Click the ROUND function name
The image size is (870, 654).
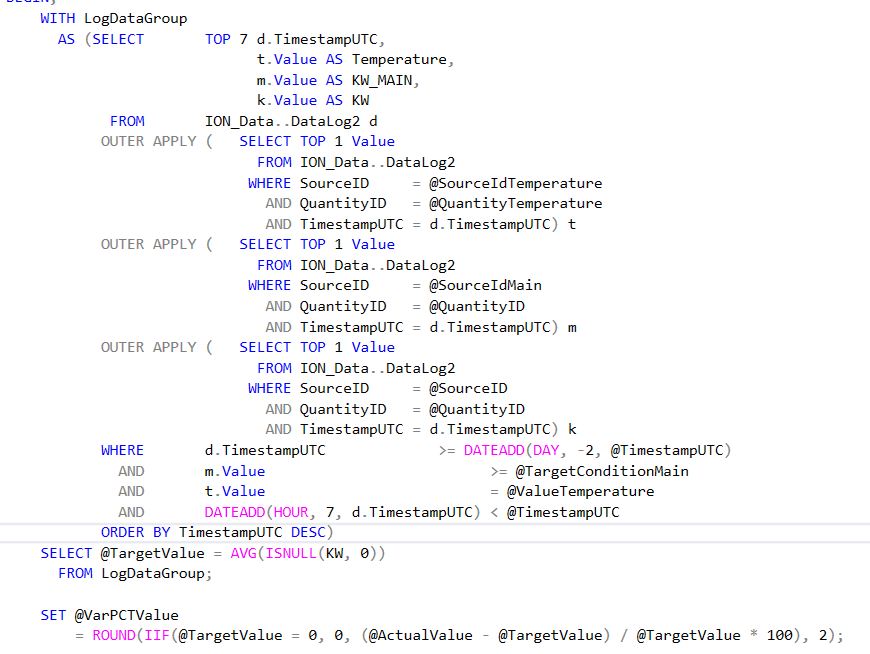pos(114,635)
